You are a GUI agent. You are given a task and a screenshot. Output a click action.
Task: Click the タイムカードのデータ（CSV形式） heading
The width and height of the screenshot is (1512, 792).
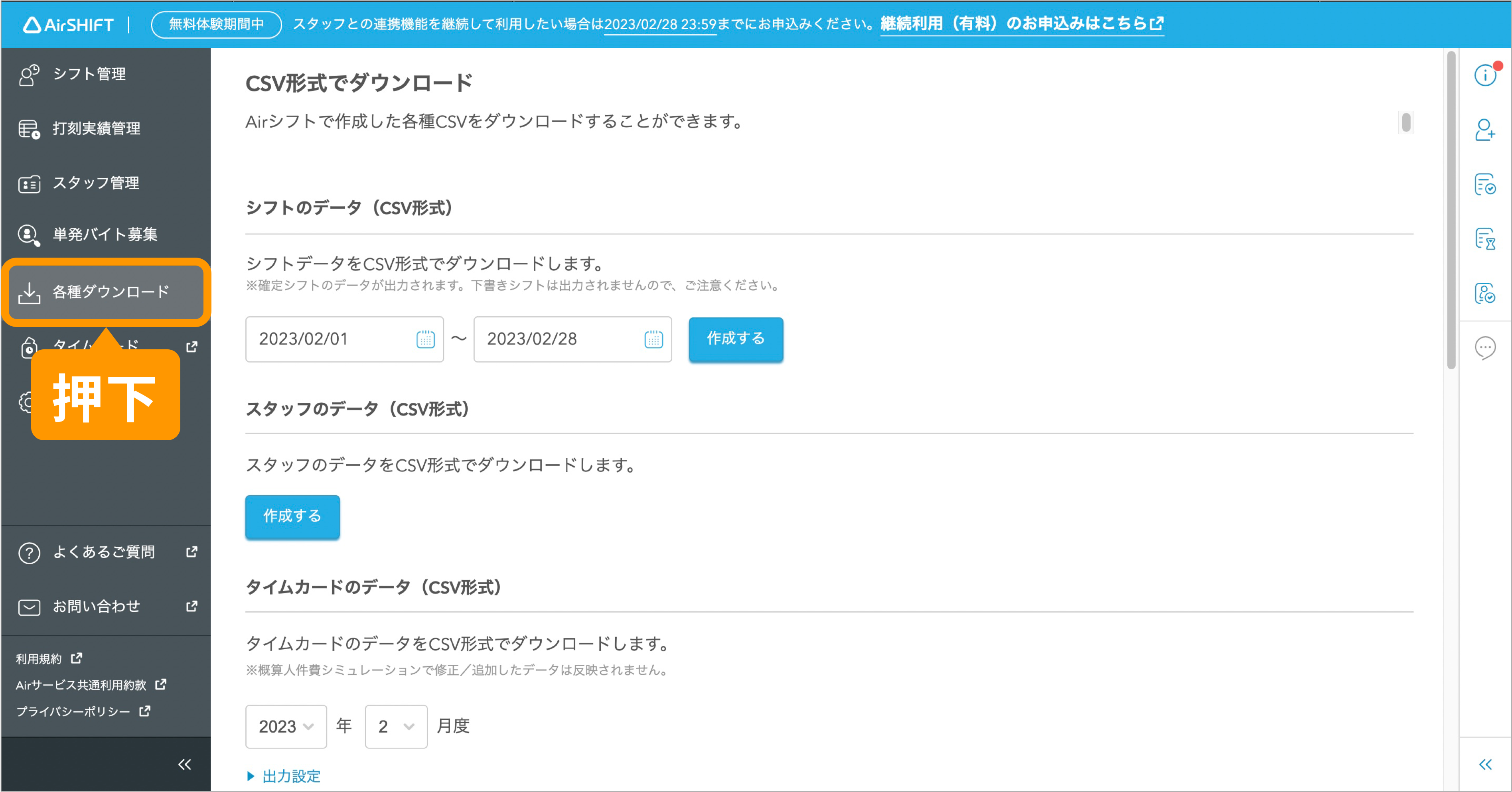374,587
